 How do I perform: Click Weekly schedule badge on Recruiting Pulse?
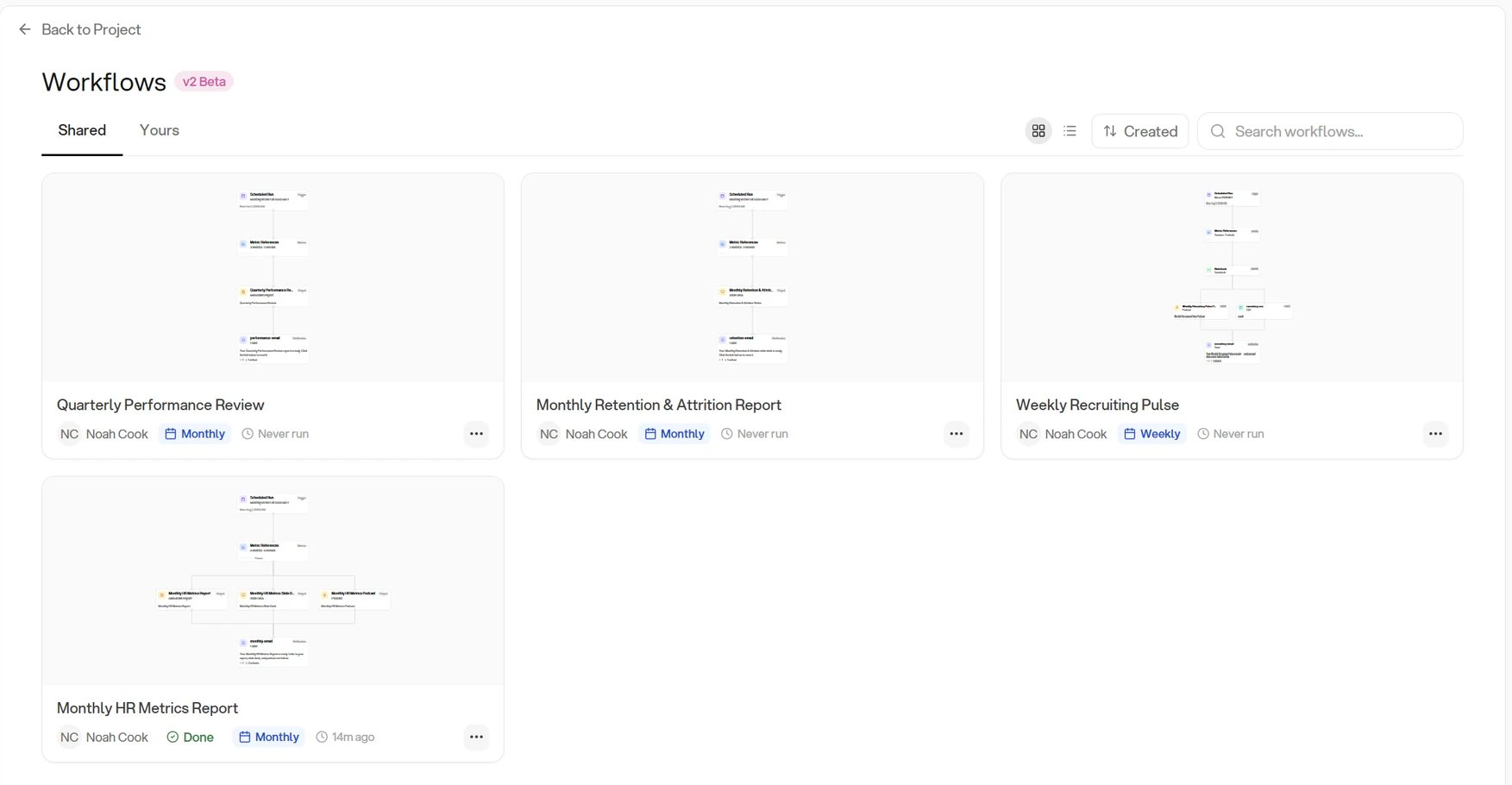pos(1152,434)
